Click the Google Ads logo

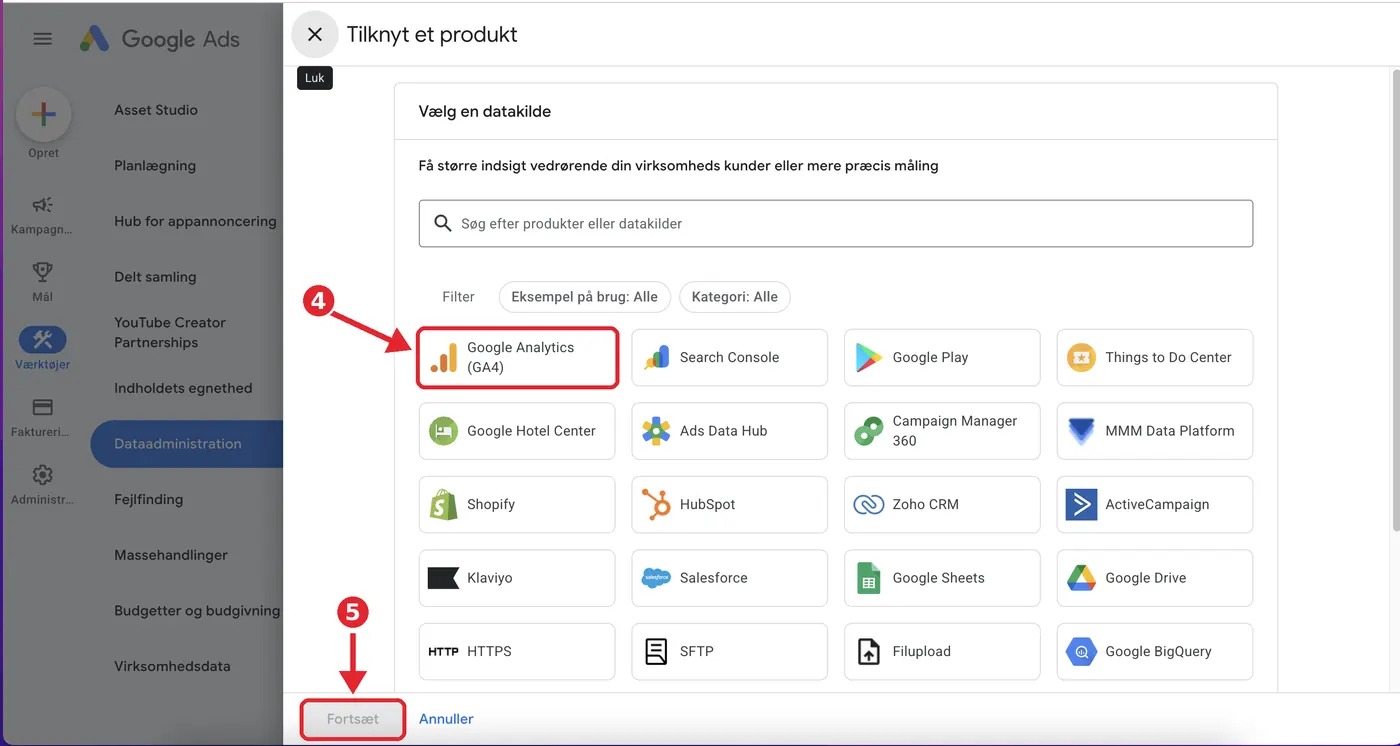(x=160, y=39)
